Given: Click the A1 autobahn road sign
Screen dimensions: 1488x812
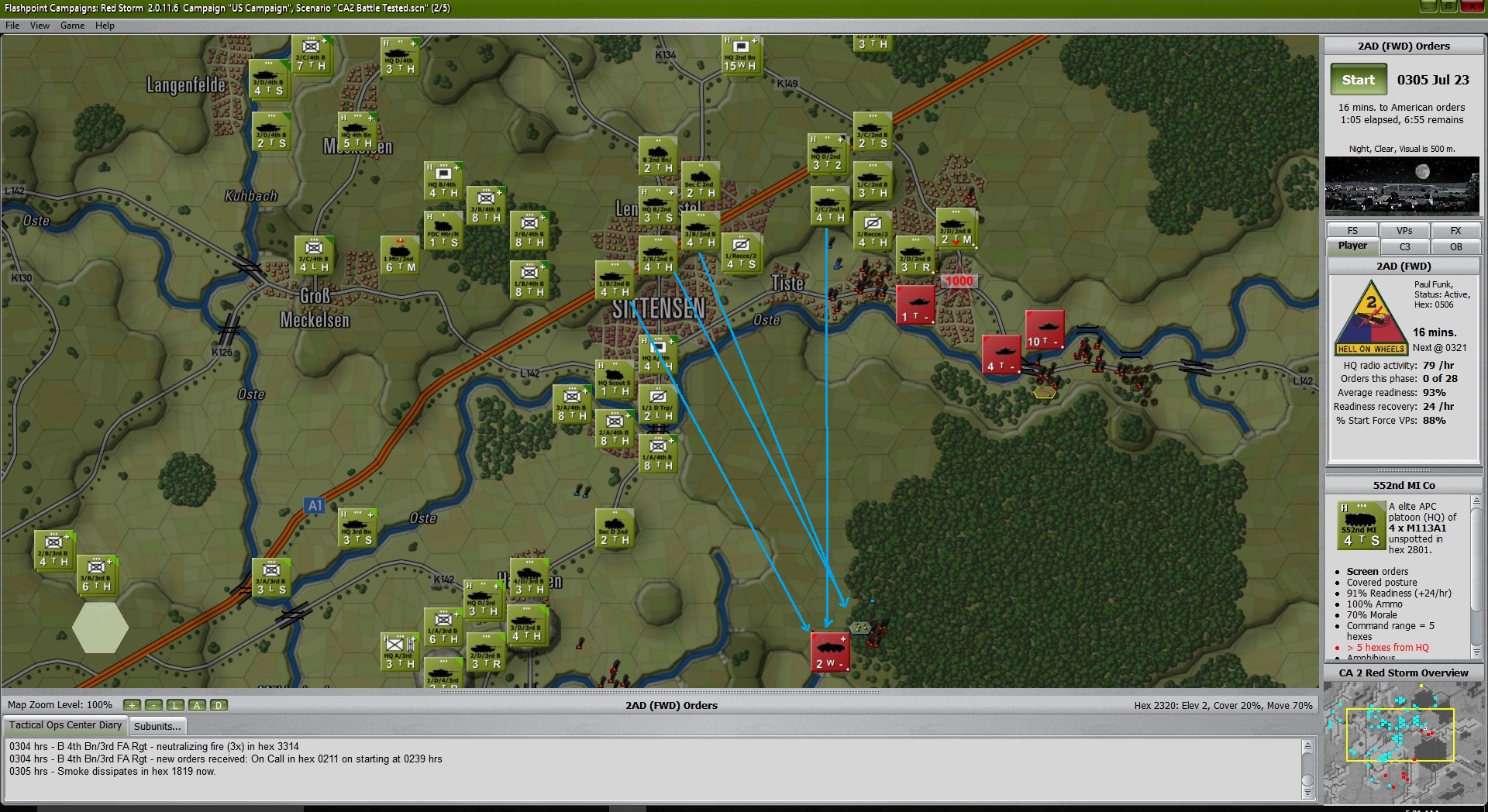Looking at the screenshot, I should tap(315, 506).
